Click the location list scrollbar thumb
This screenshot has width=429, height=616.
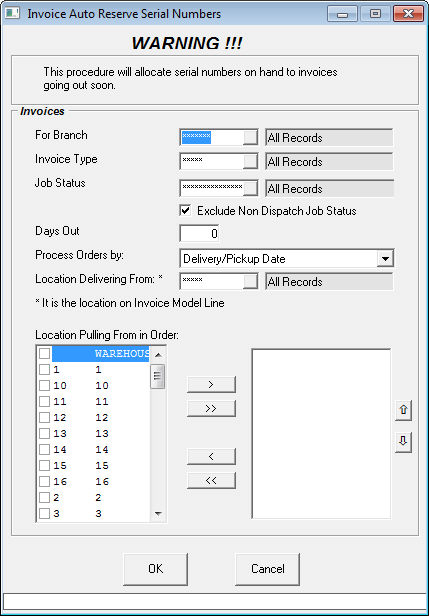tap(158, 376)
